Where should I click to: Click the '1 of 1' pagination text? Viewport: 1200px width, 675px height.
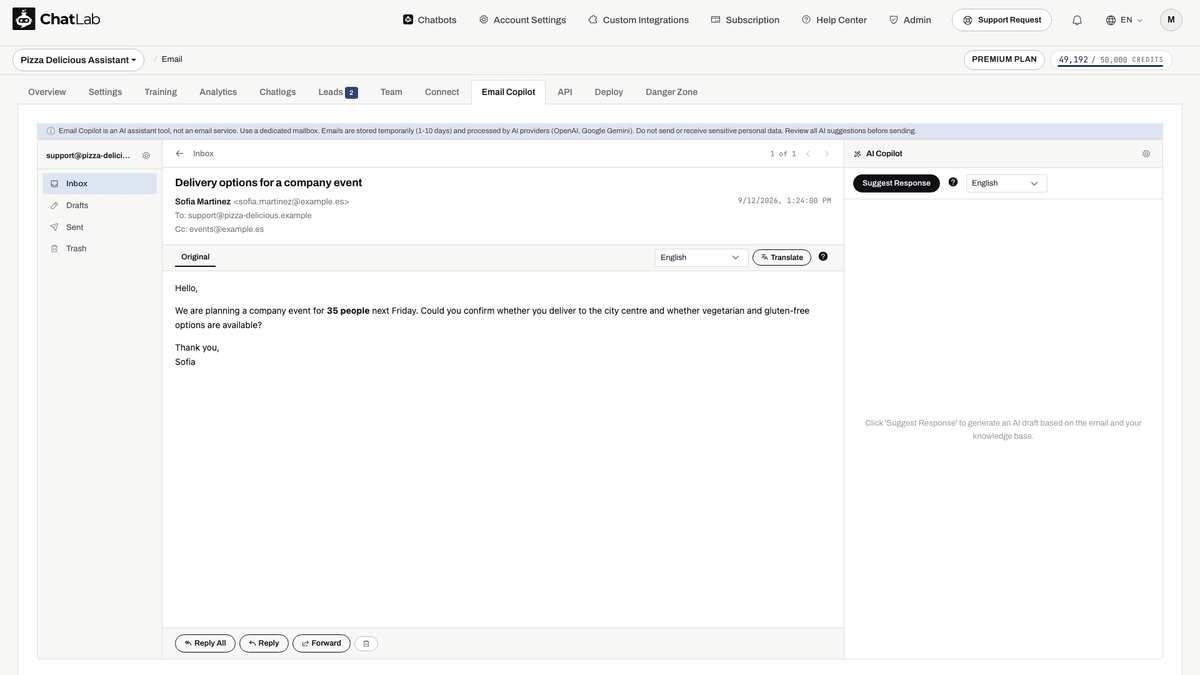point(783,154)
